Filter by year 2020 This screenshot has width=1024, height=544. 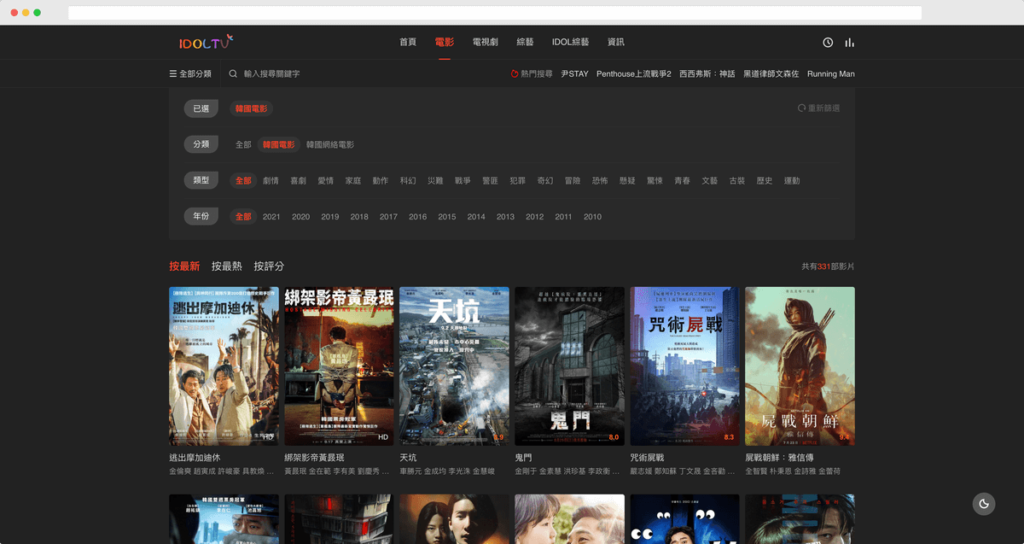[x=300, y=217]
